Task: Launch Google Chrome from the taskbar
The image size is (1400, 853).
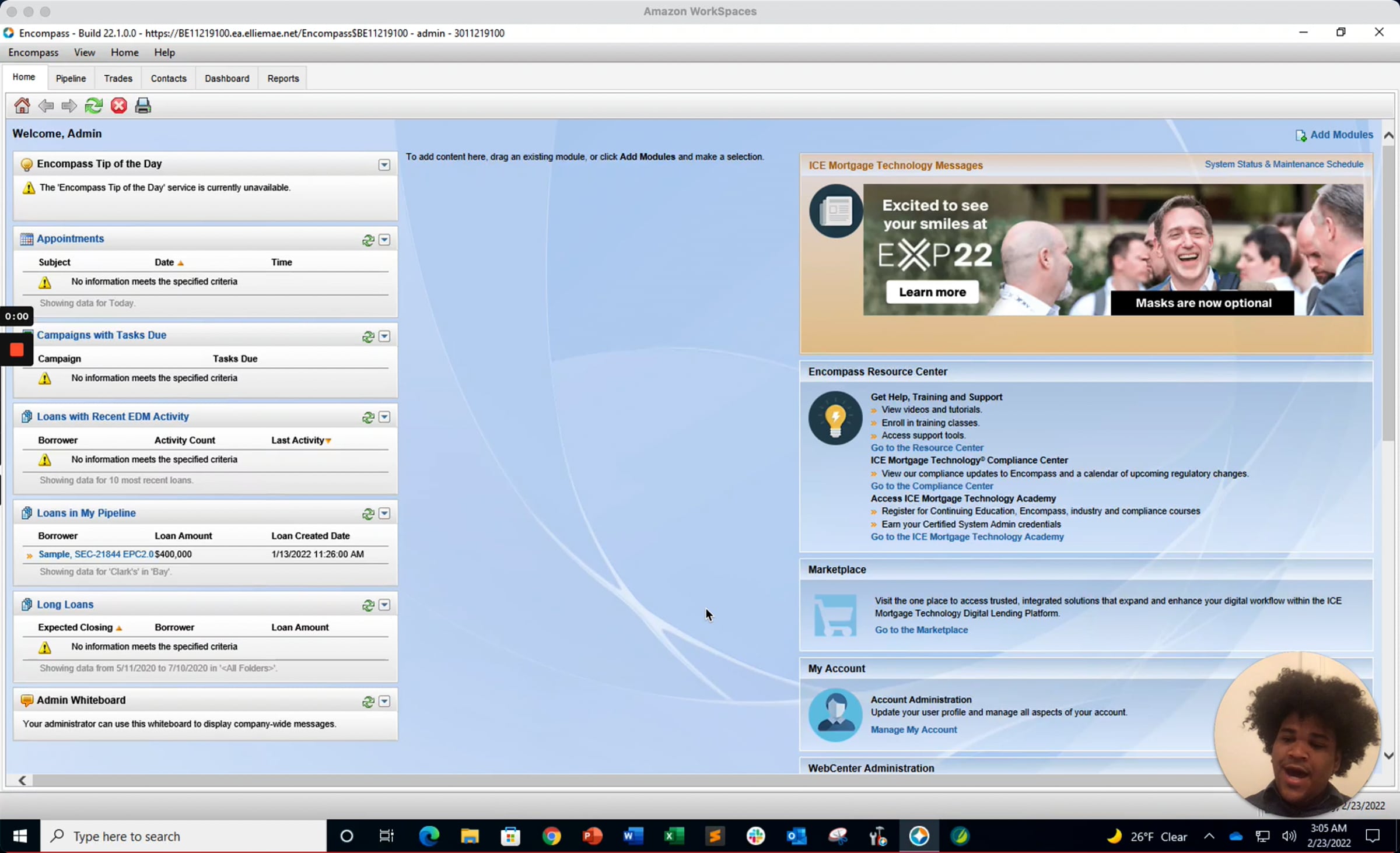Action: [x=551, y=837]
